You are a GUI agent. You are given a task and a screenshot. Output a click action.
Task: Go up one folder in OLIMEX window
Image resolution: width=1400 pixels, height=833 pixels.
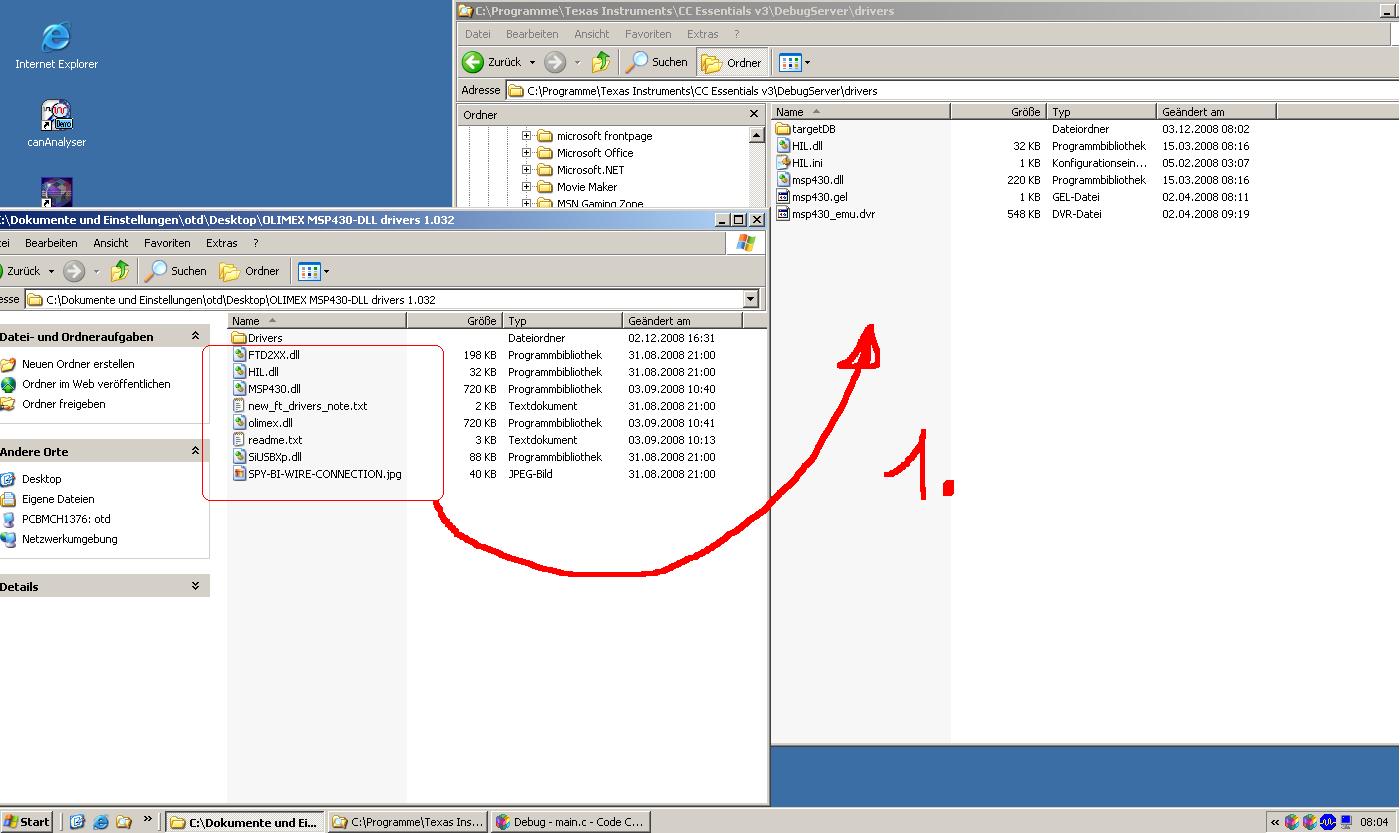tap(120, 271)
